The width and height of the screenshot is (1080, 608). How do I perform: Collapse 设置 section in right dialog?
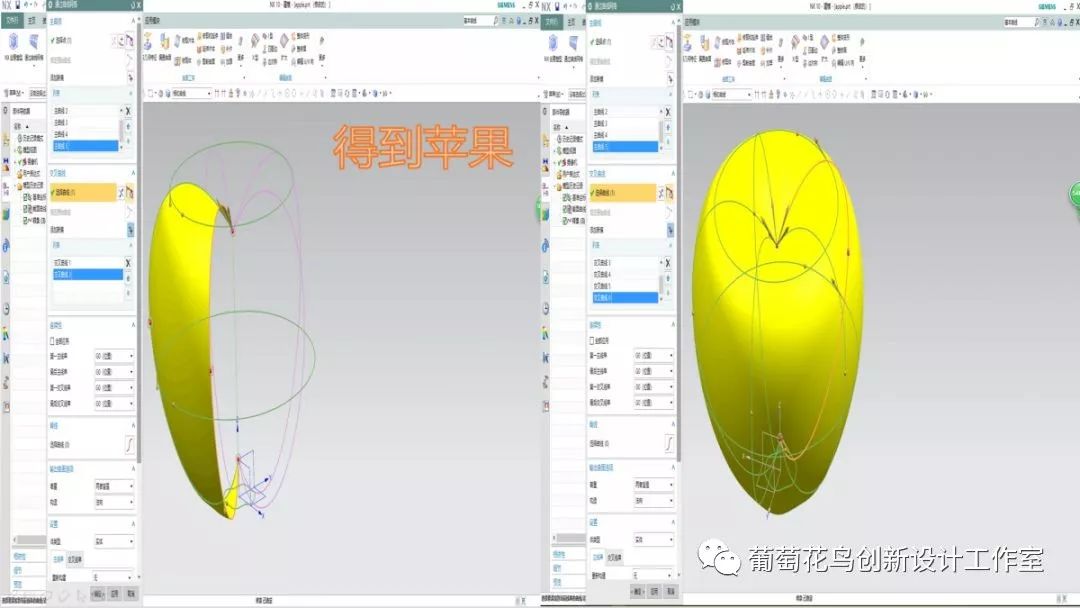[673, 522]
